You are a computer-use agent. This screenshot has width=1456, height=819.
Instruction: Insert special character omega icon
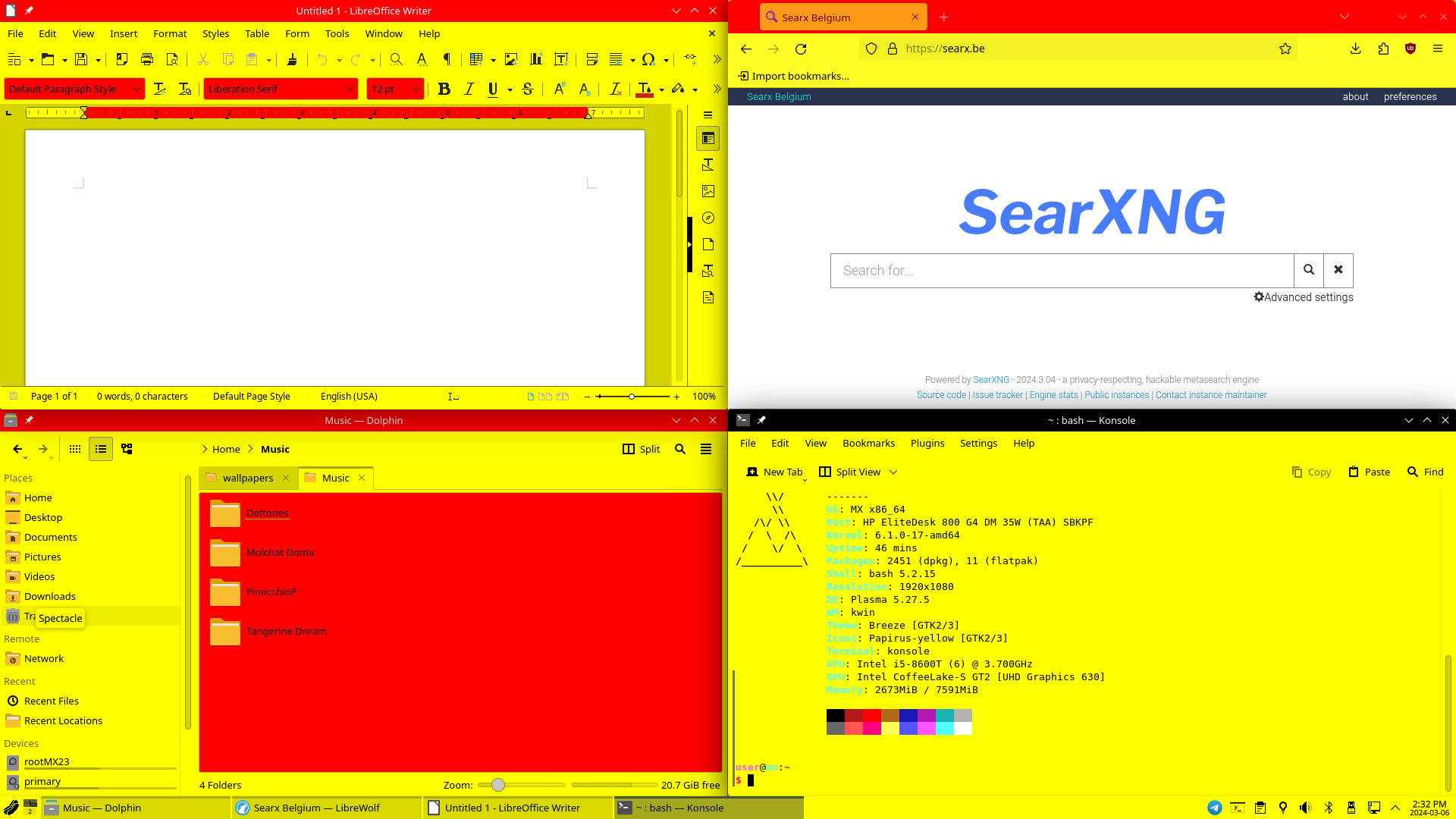(x=648, y=59)
